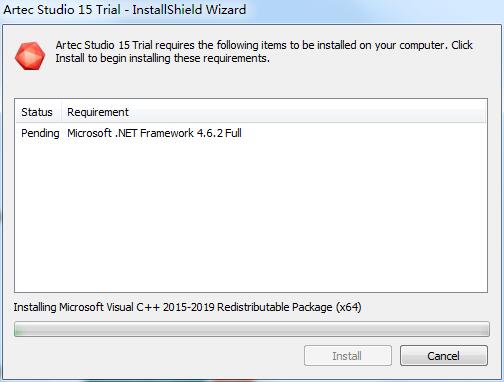Click the empty area of the requirements list
This screenshot has width=504, height=382.
point(251,217)
